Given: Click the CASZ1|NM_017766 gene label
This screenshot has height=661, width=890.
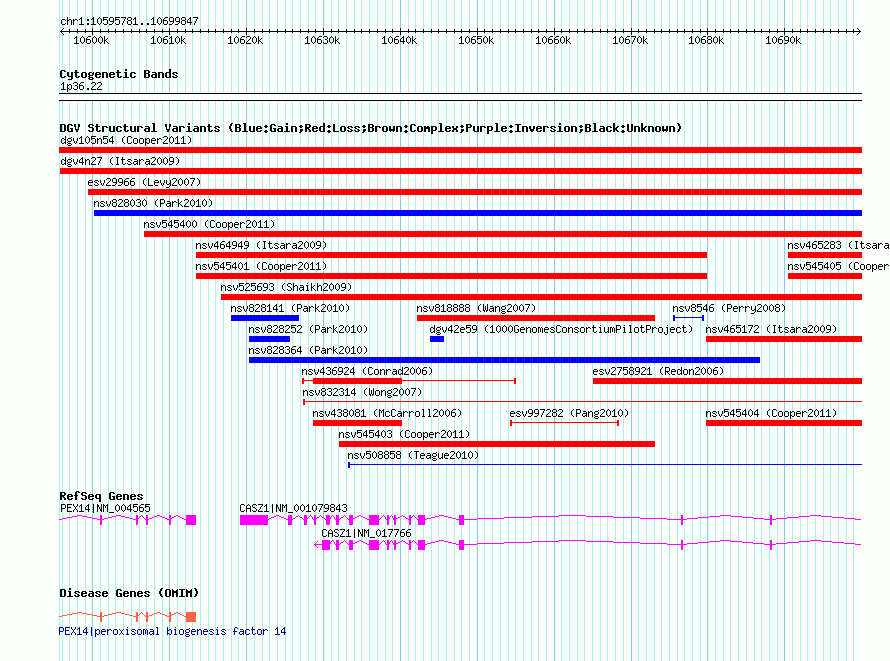Looking at the screenshot, I should (366, 533).
